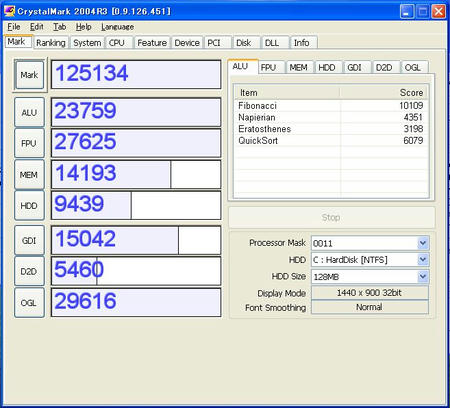The image size is (450, 408).
Task: Select the Fibonacci score row
Action: coord(331,106)
